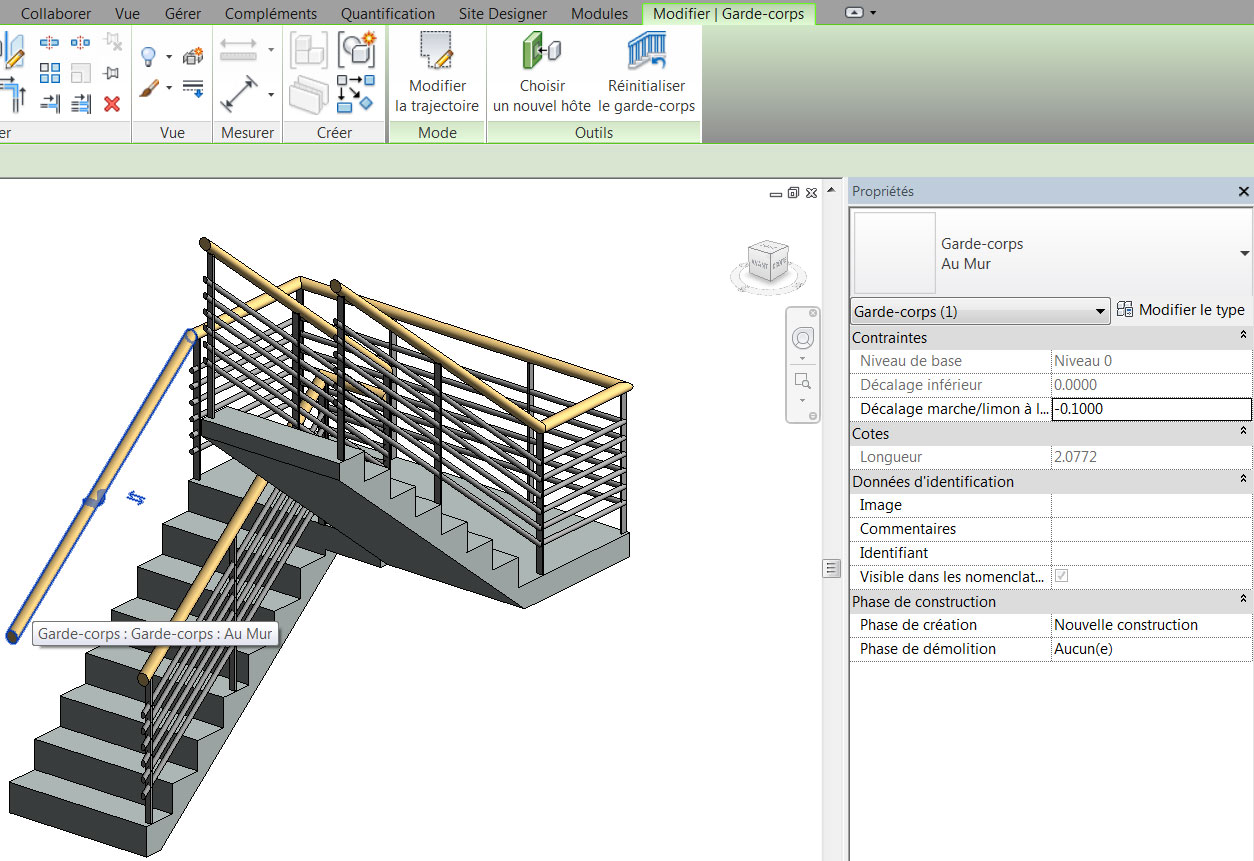Click the paintbrush icon in the Vue panel
Viewport: 1254px width, 861px height.
click(x=148, y=88)
